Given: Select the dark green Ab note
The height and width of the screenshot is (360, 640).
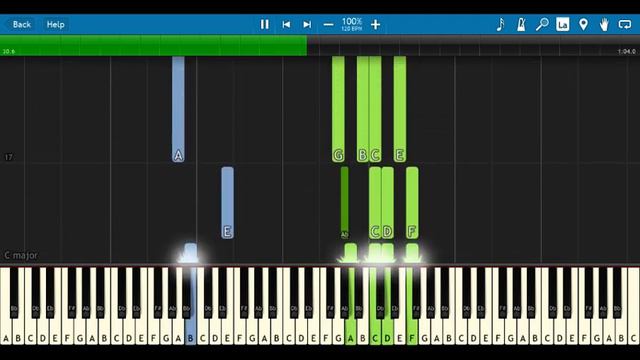Looking at the screenshot, I should tap(344, 203).
